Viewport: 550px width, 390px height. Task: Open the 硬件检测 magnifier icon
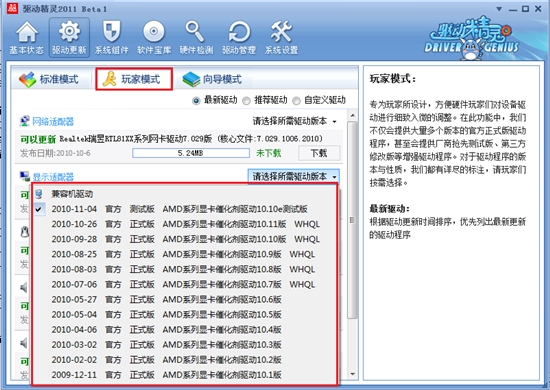pos(196,37)
